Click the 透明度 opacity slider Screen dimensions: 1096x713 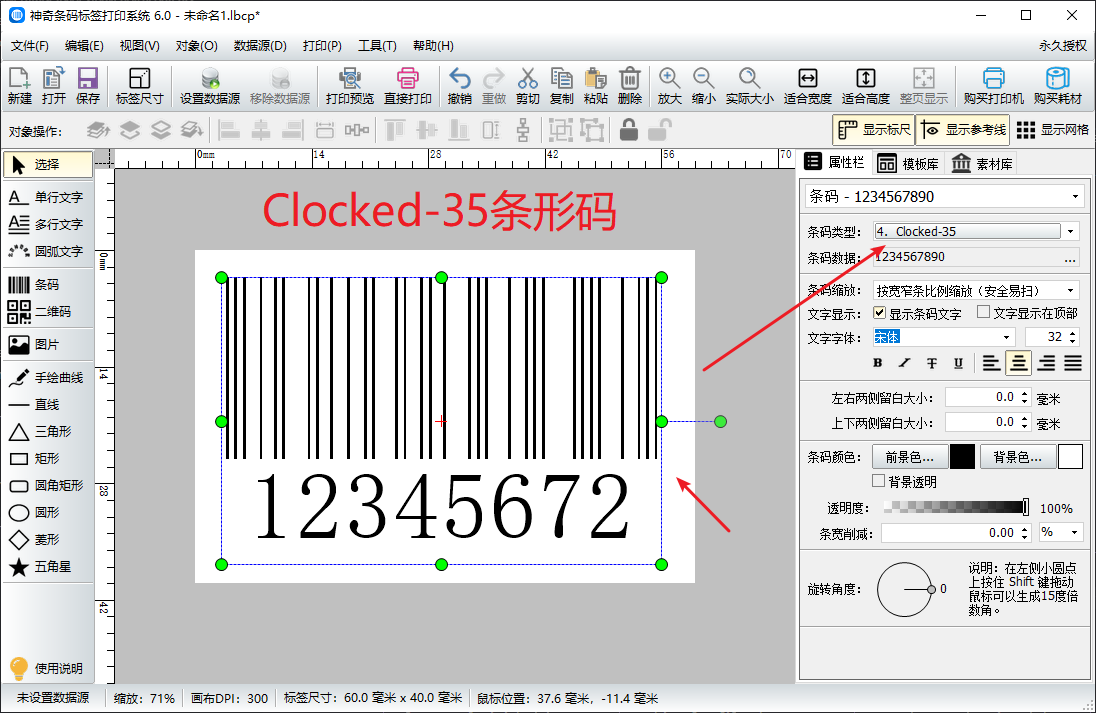[x=956, y=507]
